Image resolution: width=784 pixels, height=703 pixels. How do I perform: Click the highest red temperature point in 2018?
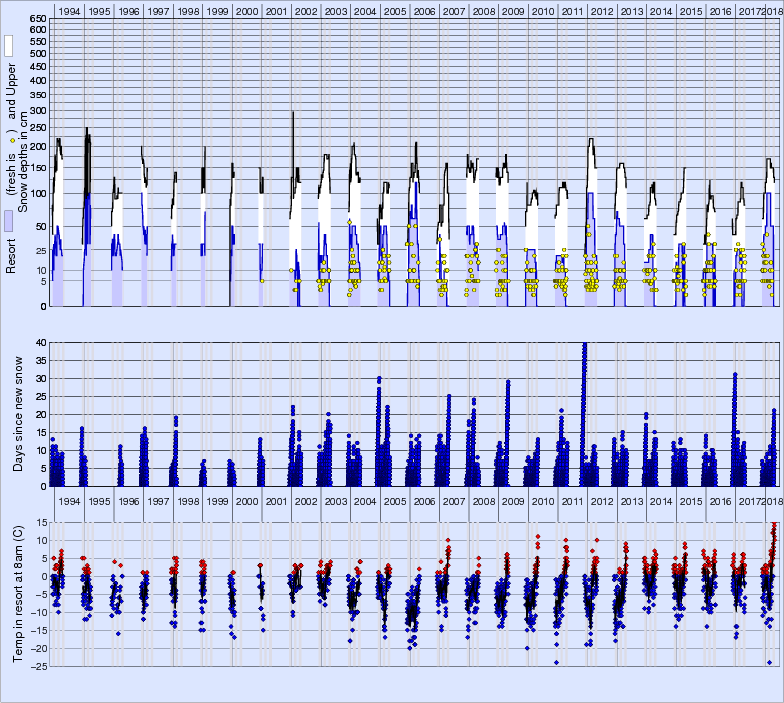774,524
